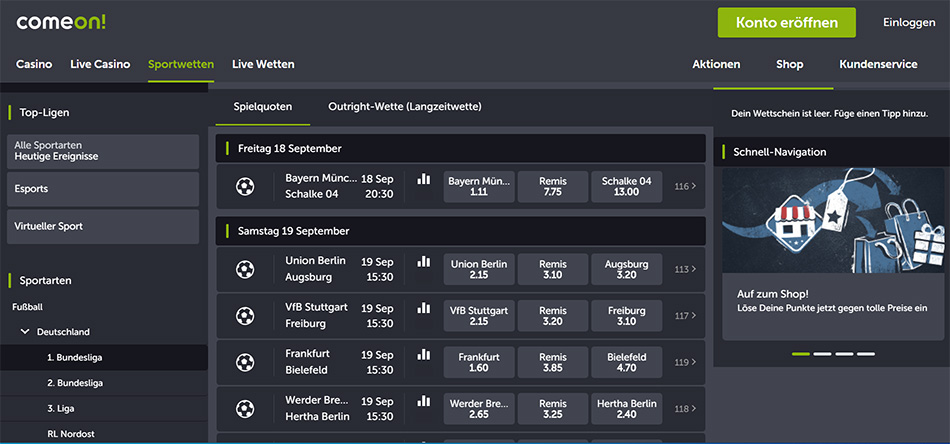Expand 116 more markets for Bayern match
This screenshot has height=444, width=950.
[685, 187]
